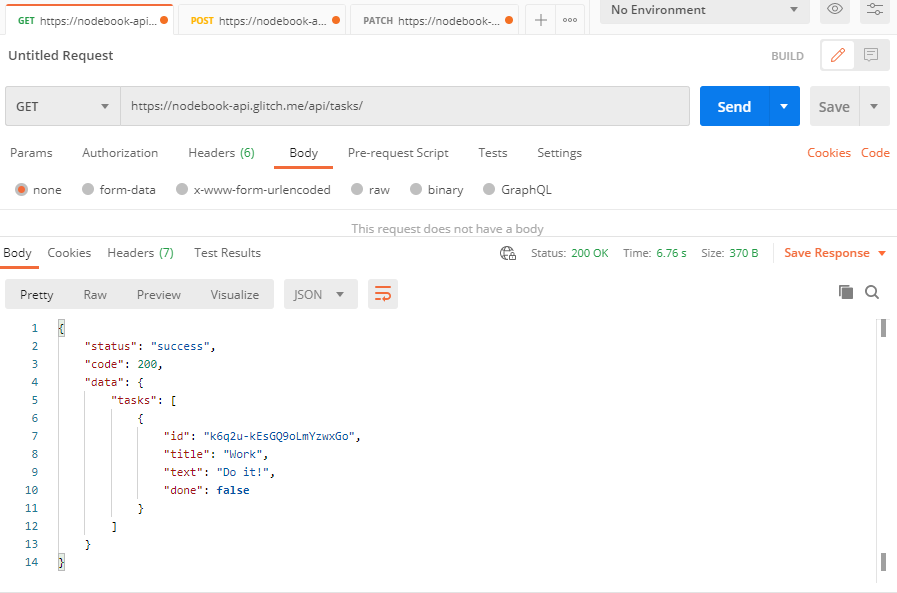Screen dimensions: 897x593
Task: Open manage environments settings icon
Action: tap(874, 10)
